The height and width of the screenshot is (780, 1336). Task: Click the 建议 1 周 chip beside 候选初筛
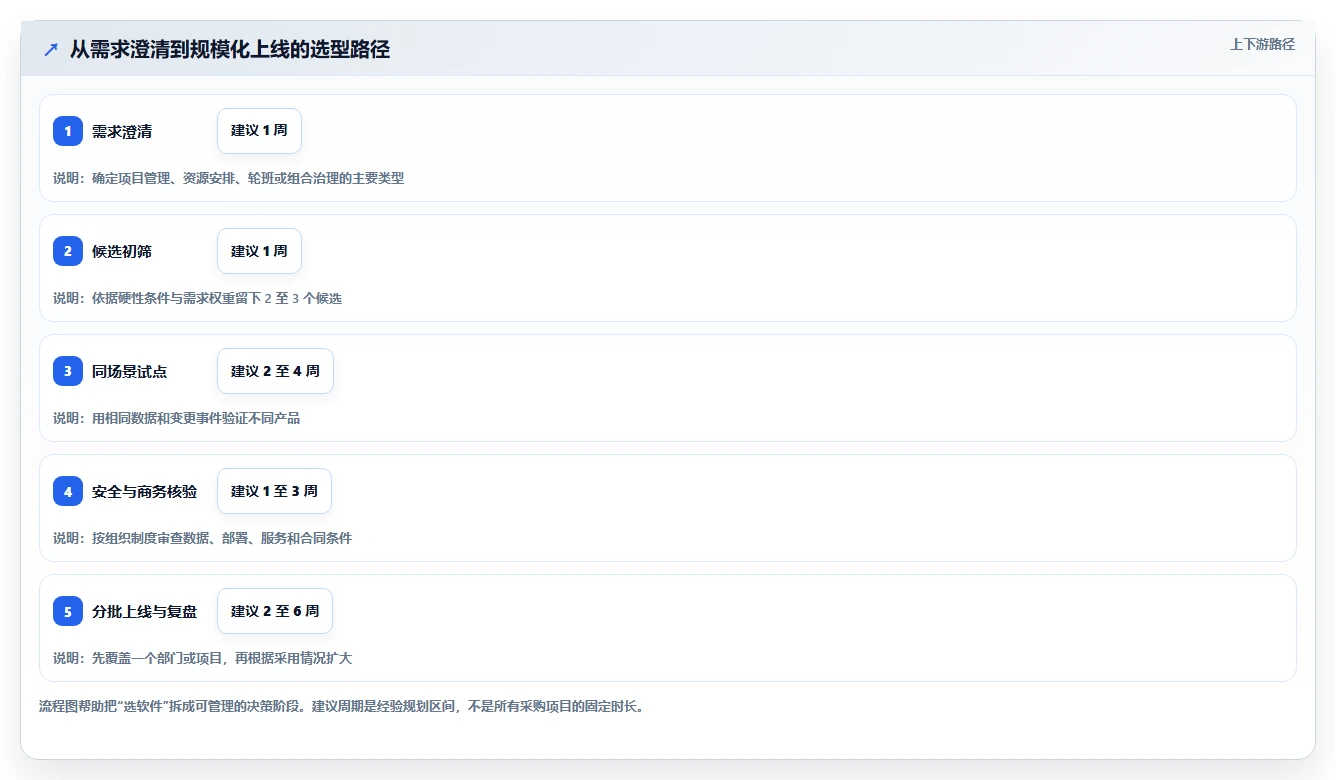pyautogui.click(x=259, y=251)
